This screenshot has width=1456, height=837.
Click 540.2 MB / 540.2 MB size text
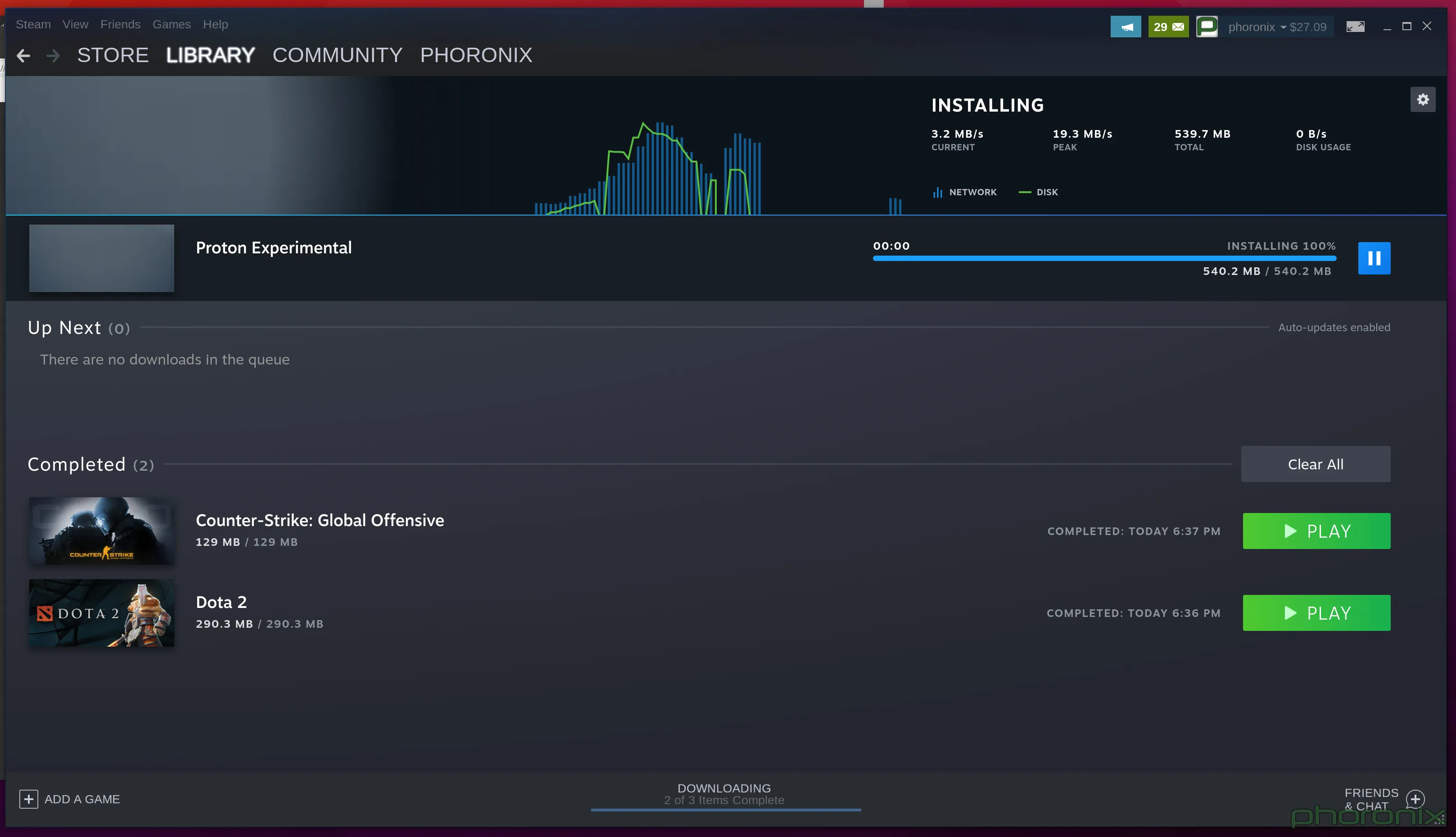tap(1267, 271)
